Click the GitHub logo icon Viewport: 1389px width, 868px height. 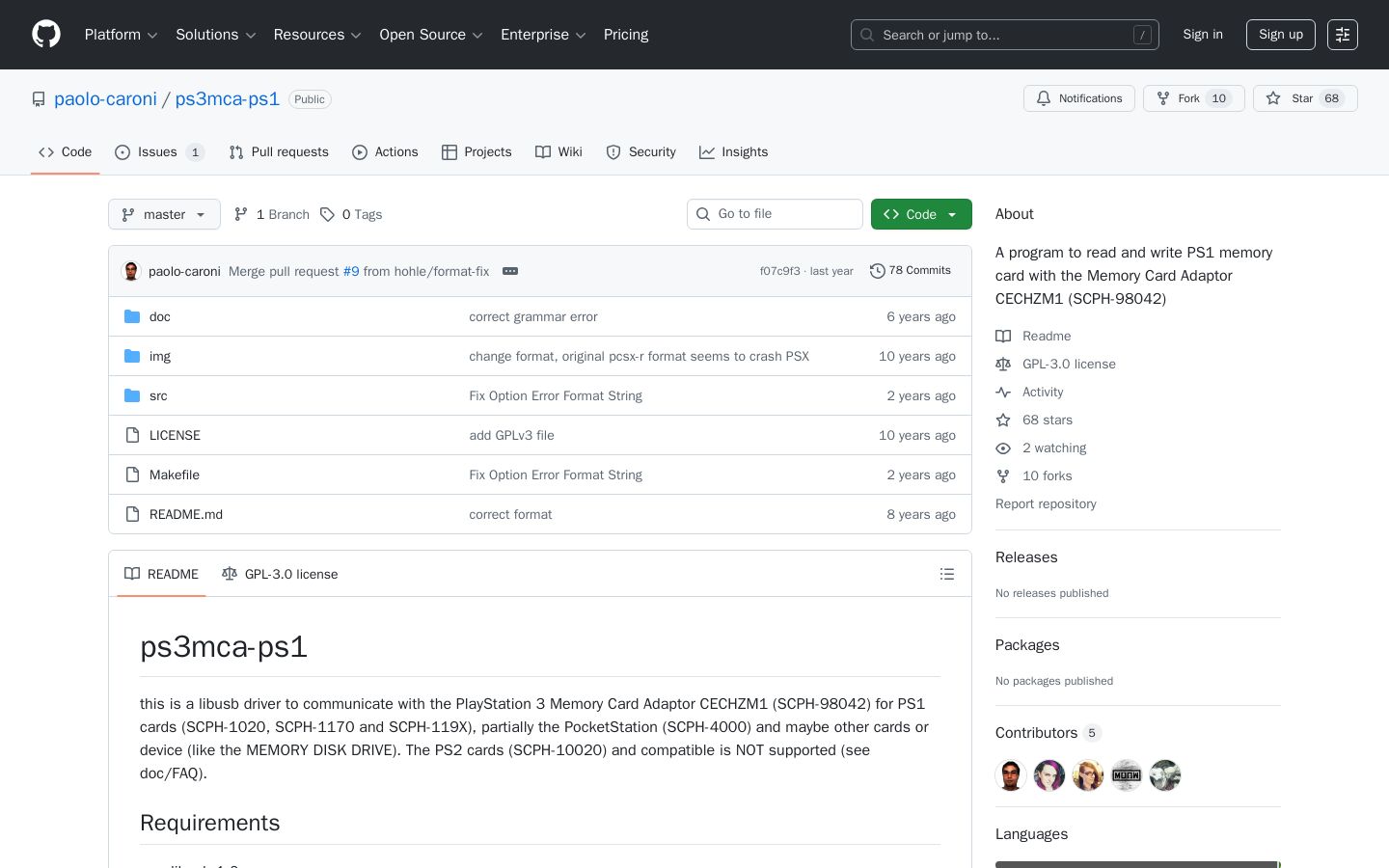point(46,35)
